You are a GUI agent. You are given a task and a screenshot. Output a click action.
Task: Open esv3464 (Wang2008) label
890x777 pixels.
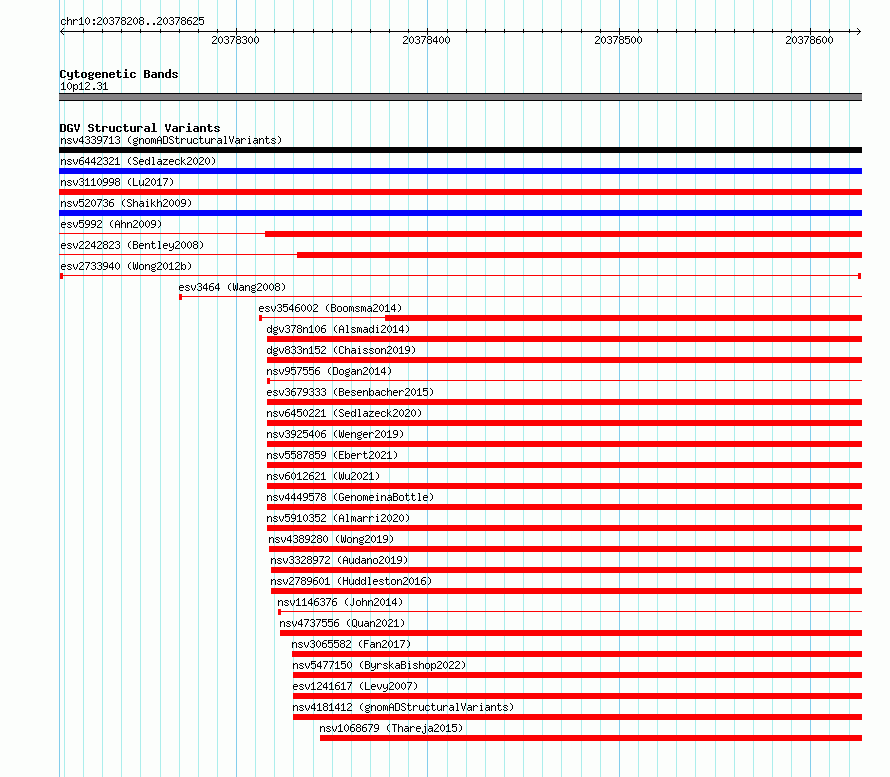pos(232,287)
